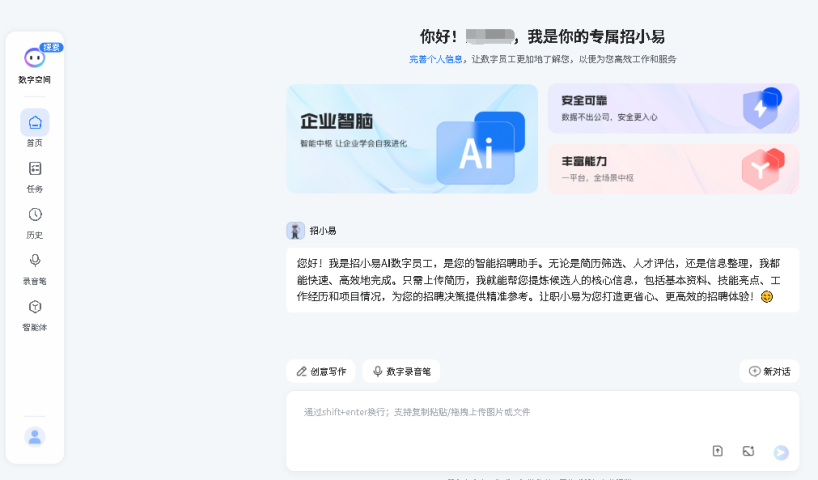The image size is (818, 480).
Task: Click text 数据不出公司，安全更入心
Action: 609,117
